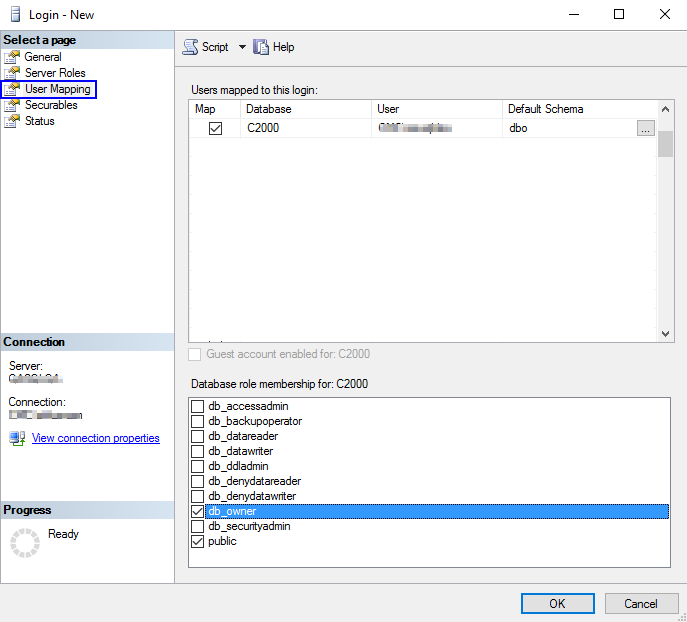Click the connection properties icon
687x622 pixels.
pyautogui.click(x=17, y=438)
